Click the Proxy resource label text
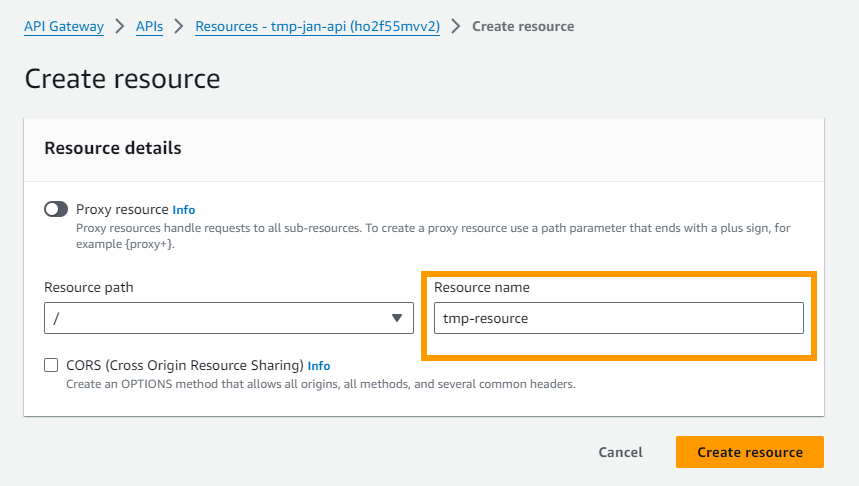The height and width of the screenshot is (486, 859). point(122,209)
